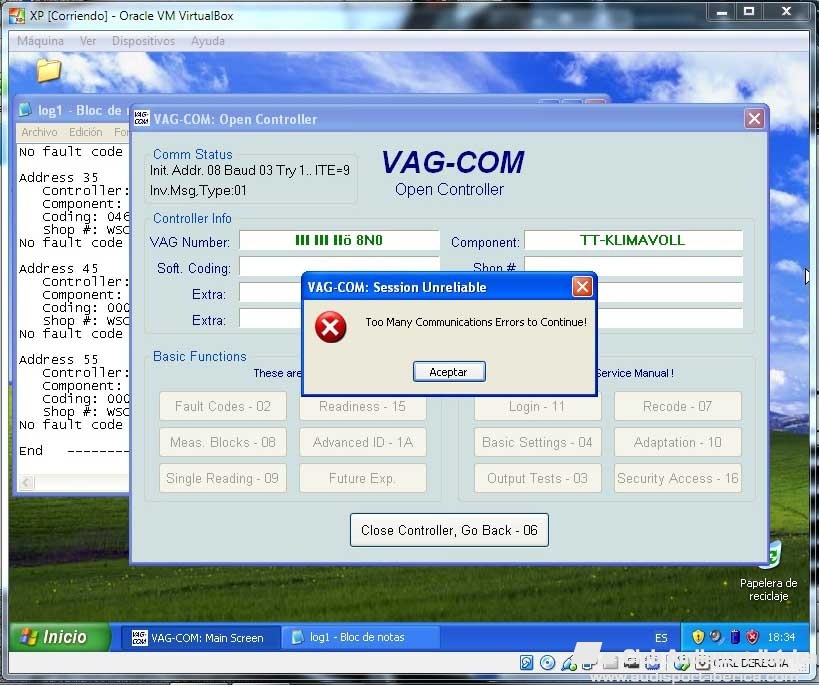
Task: Click Meas. Blocks - 08 button
Action: coord(223,442)
